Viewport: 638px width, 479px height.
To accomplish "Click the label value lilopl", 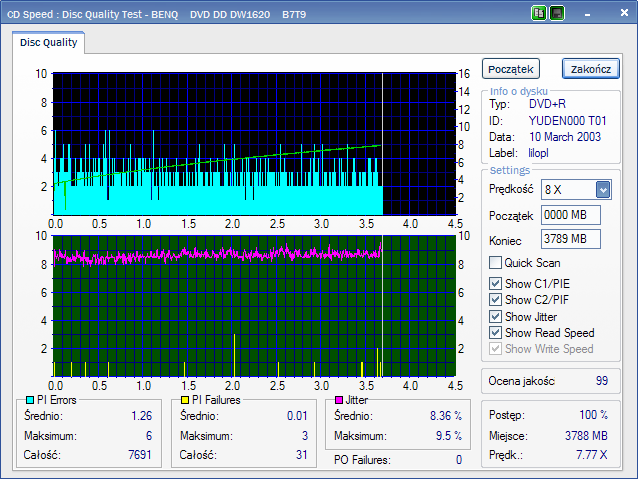I will click(x=538, y=153).
